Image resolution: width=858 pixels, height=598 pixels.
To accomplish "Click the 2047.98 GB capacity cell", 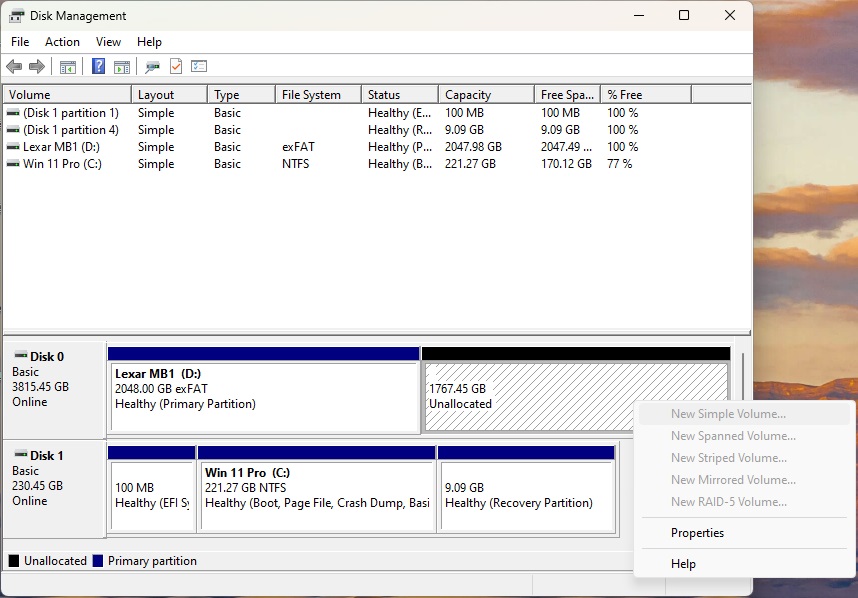I will (473, 147).
